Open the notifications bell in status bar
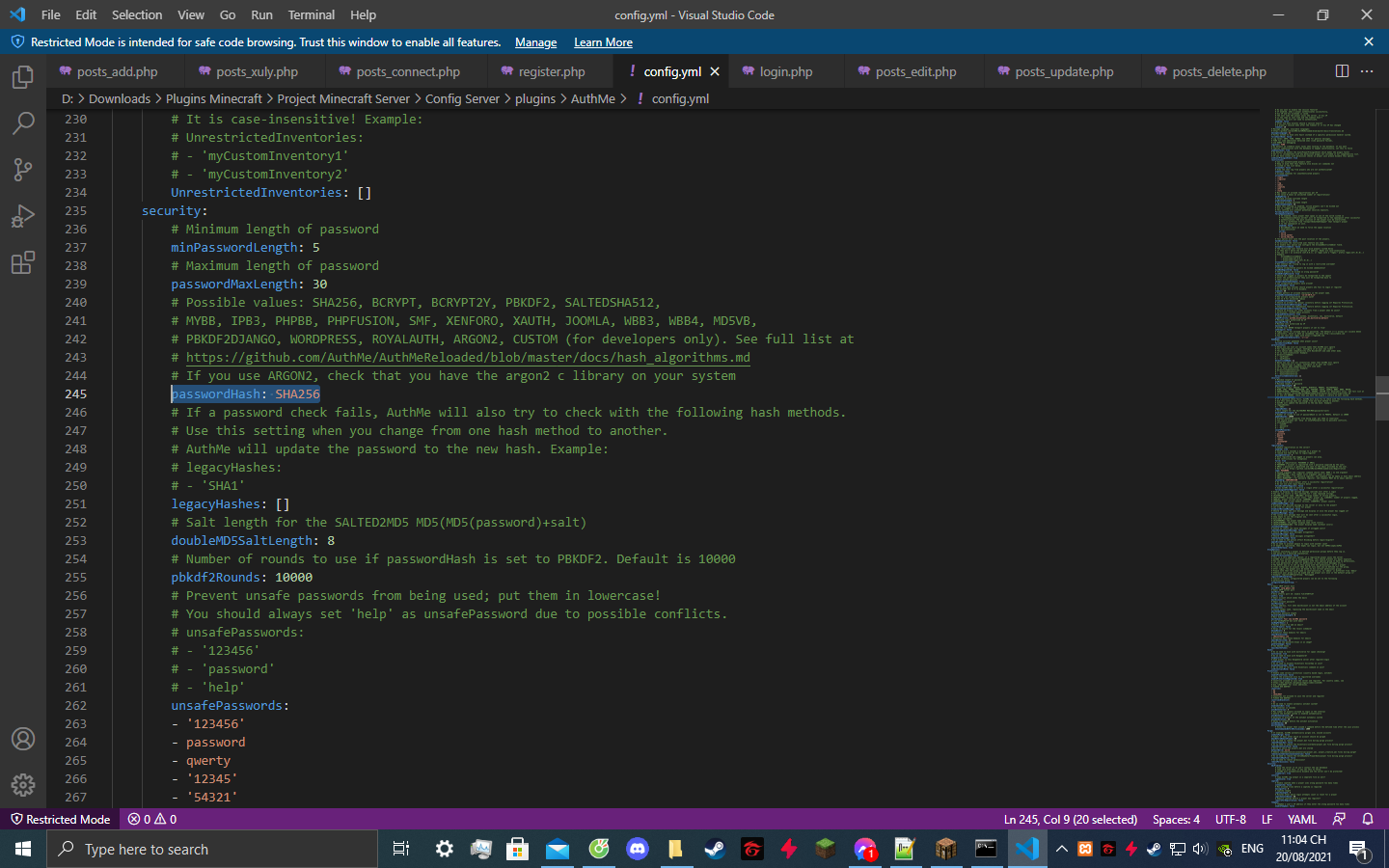This screenshot has height=868, width=1389. coord(1368,819)
